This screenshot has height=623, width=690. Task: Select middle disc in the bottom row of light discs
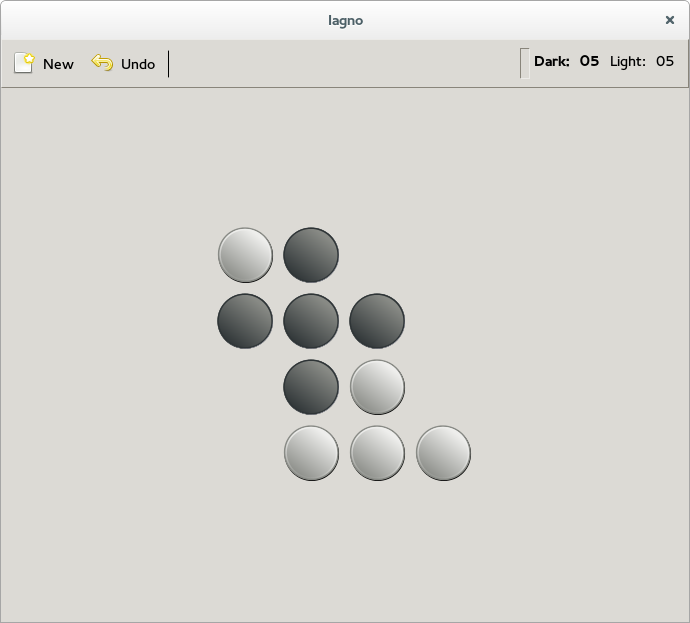(377, 453)
